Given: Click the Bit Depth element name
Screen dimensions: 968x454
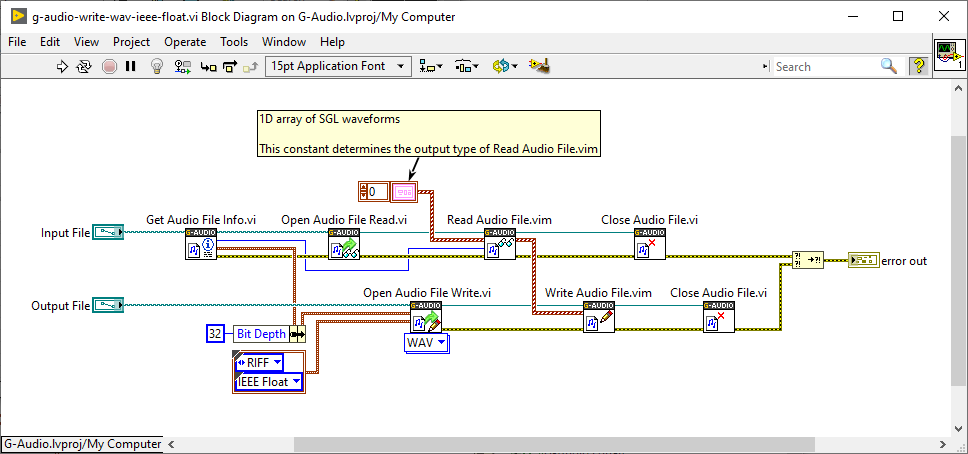Looking at the screenshot, I should pos(261,334).
